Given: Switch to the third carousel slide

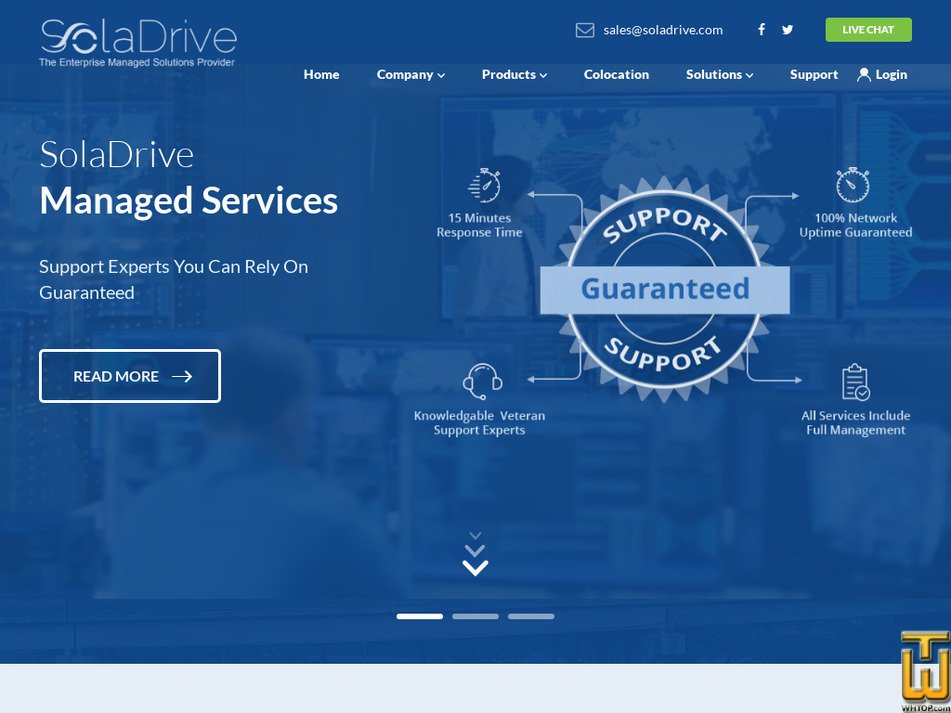Looking at the screenshot, I should [531, 616].
